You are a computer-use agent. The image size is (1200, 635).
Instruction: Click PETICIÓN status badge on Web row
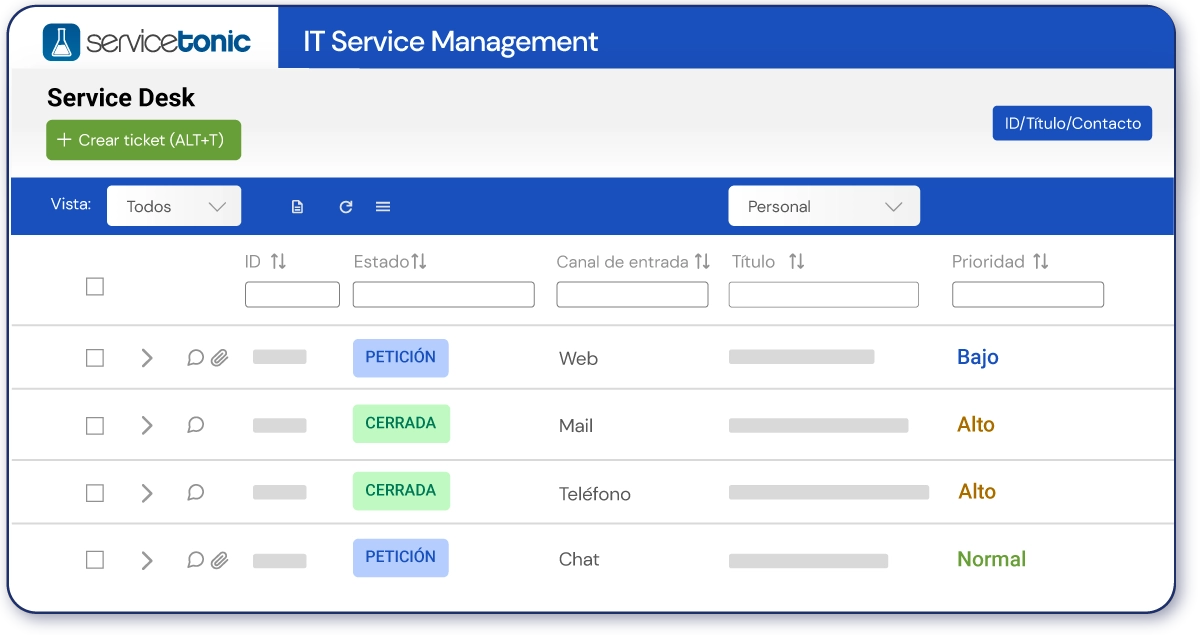point(401,357)
